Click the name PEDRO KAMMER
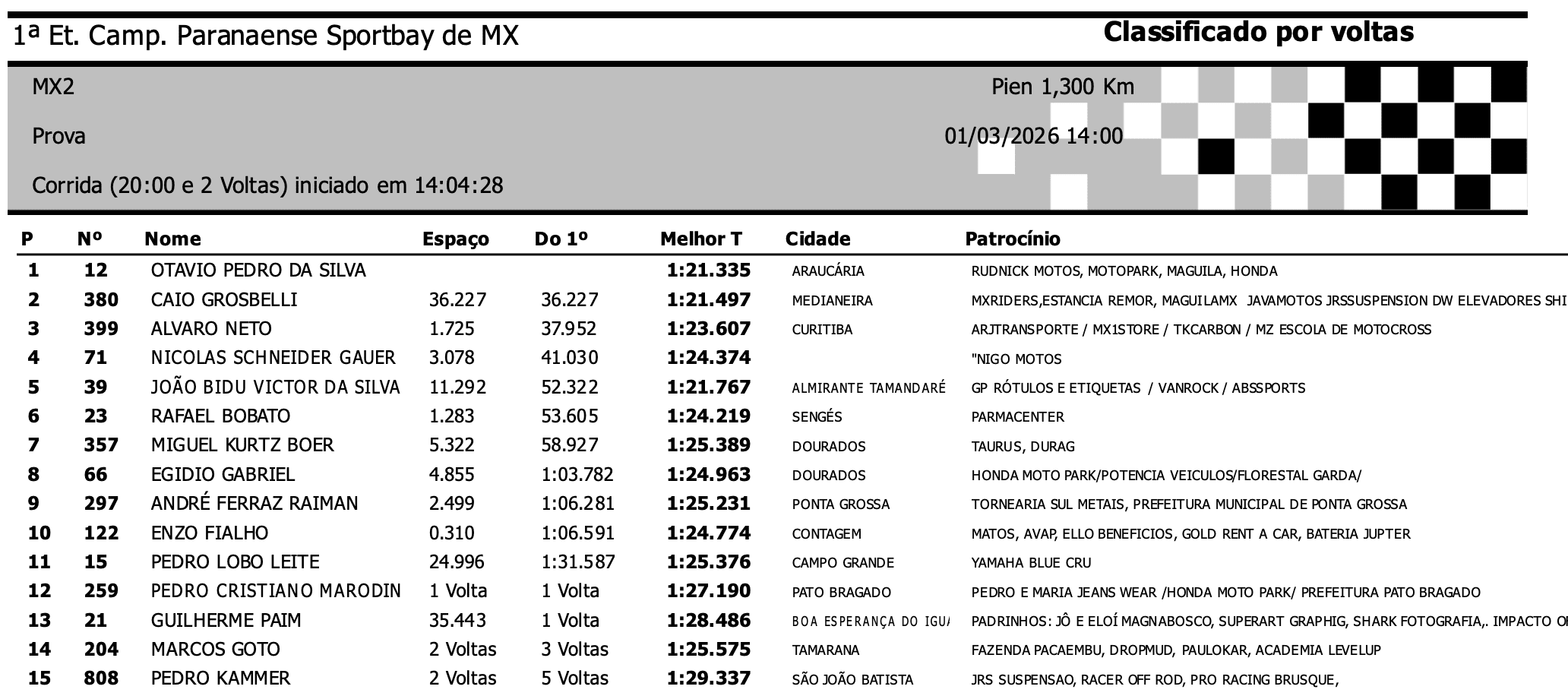Viewport: 1568px width, 699px height. click(x=220, y=678)
